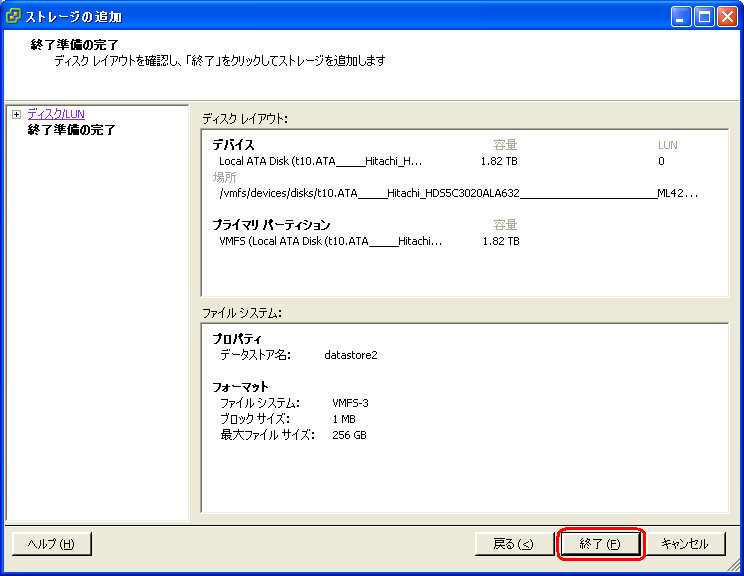Open the ディスク/LUN step link
Screen dimensions: 744x576
click(56, 114)
